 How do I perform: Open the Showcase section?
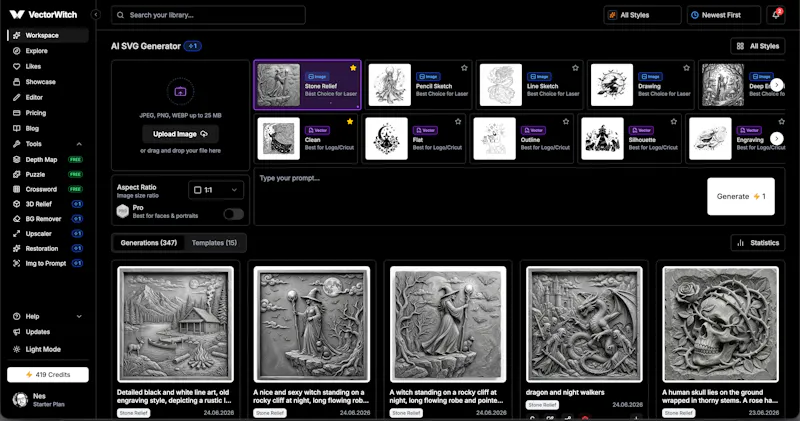coord(40,82)
